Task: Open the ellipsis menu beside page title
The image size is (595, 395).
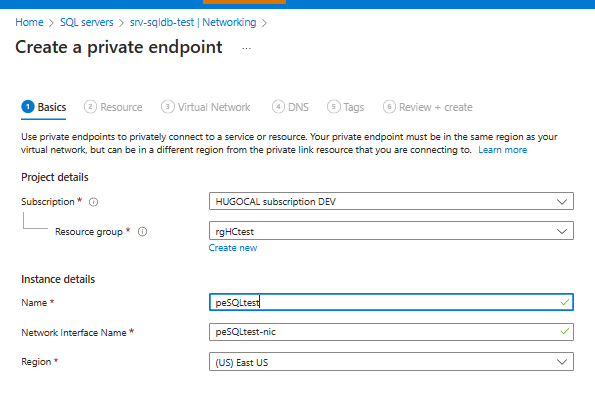Action: pos(246,49)
